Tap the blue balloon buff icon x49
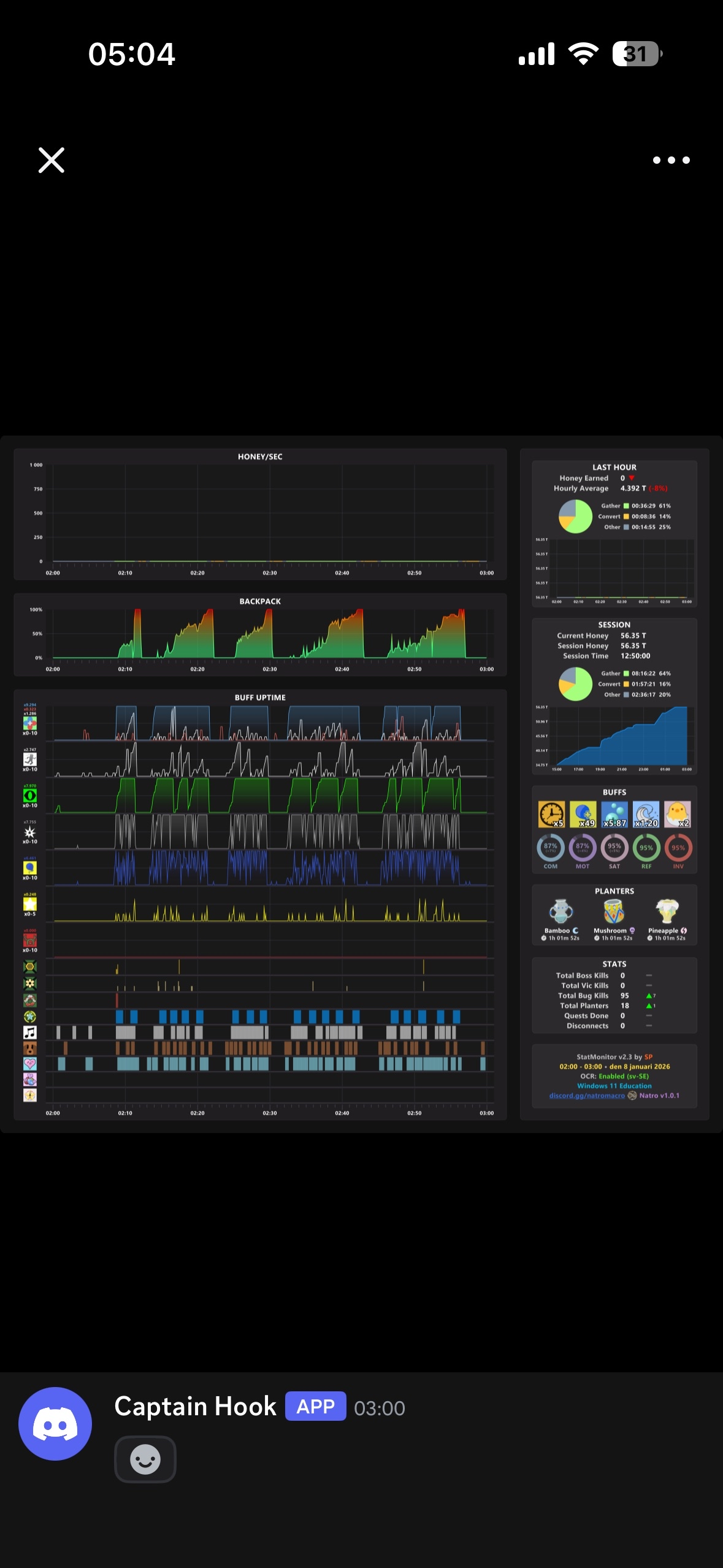The height and width of the screenshot is (1568, 723). pos(583,815)
